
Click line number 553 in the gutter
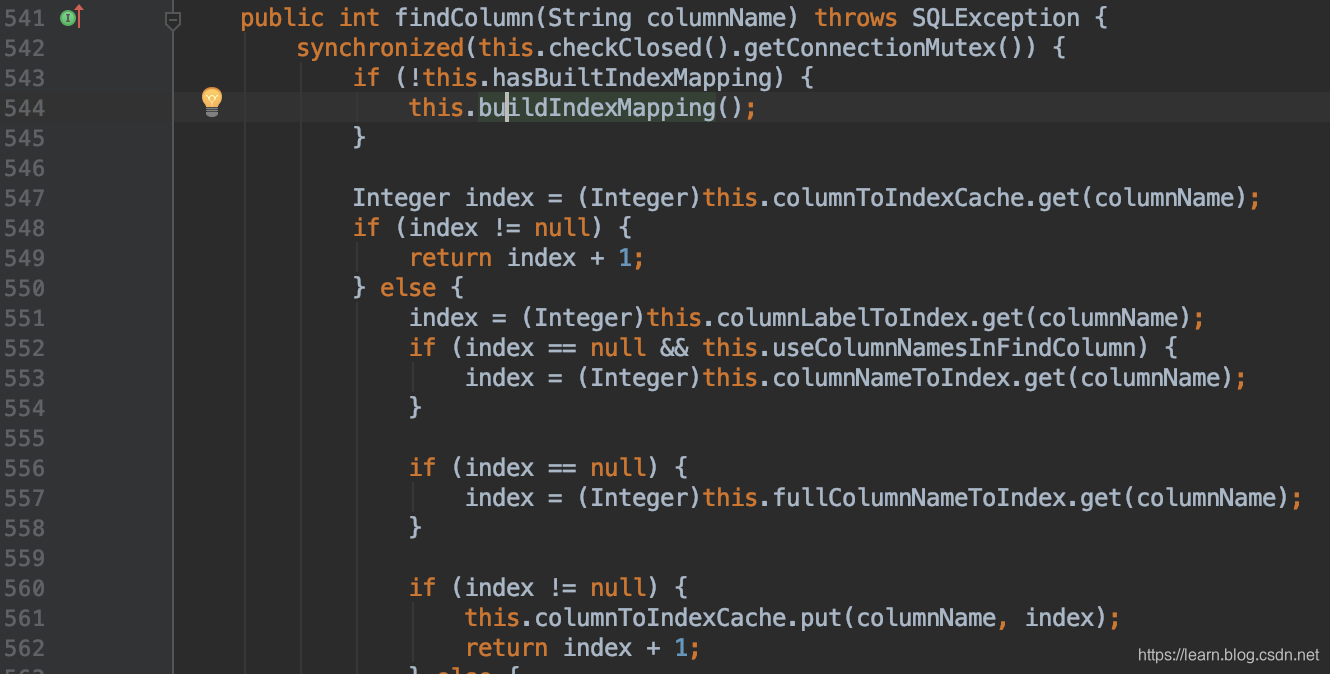pos(24,378)
